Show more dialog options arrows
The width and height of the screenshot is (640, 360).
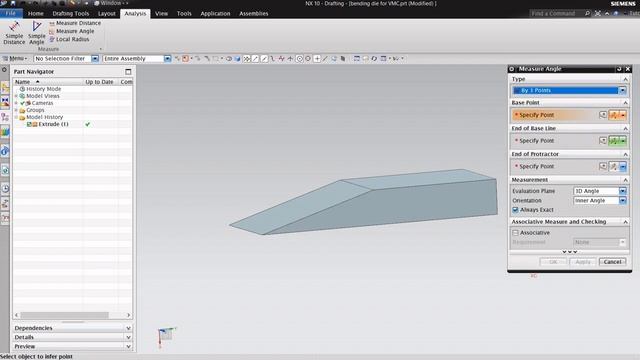(x=569, y=252)
